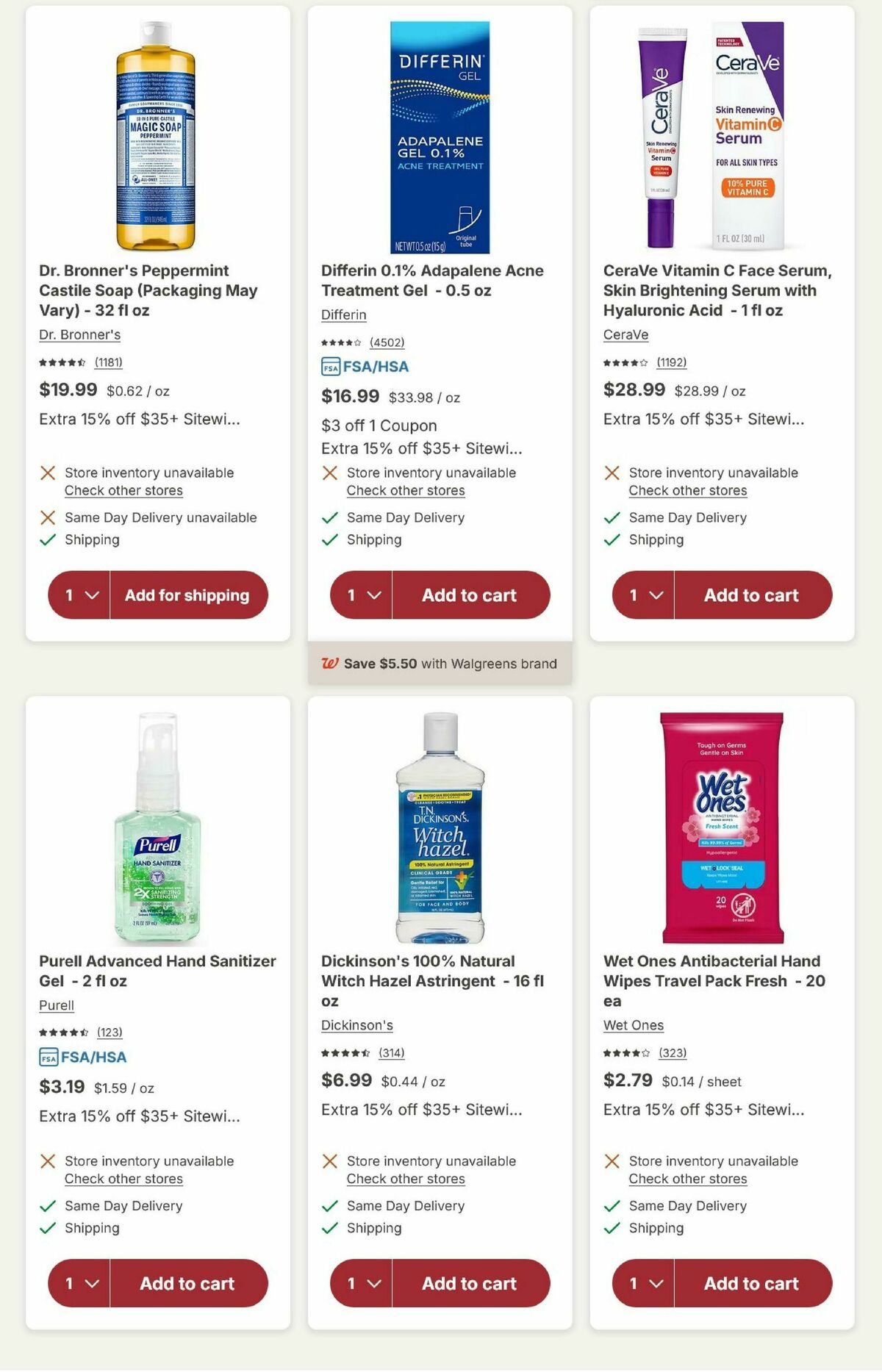Open the Wet Ones brand page
The width and height of the screenshot is (882, 1372).
point(634,1024)
